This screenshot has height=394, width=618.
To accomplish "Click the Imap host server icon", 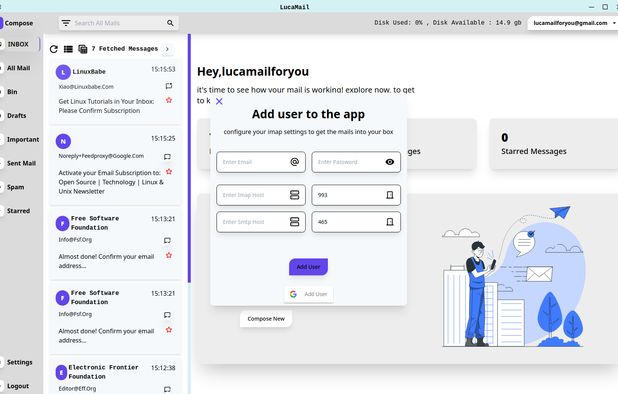I will pos(294,195).
